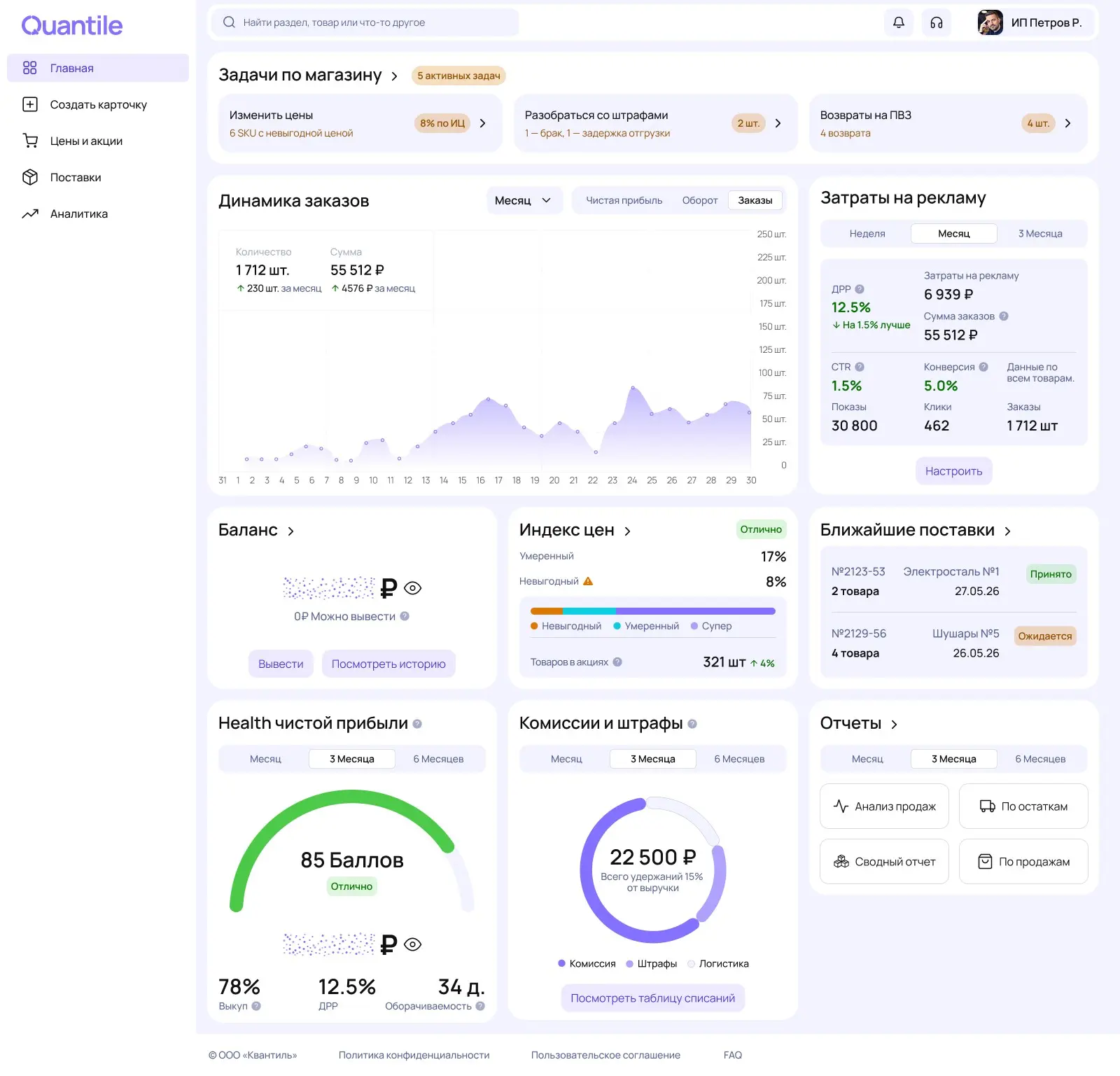
Task: Click the help icon near Комиссии и штрафы title
Action: [692, 724]
